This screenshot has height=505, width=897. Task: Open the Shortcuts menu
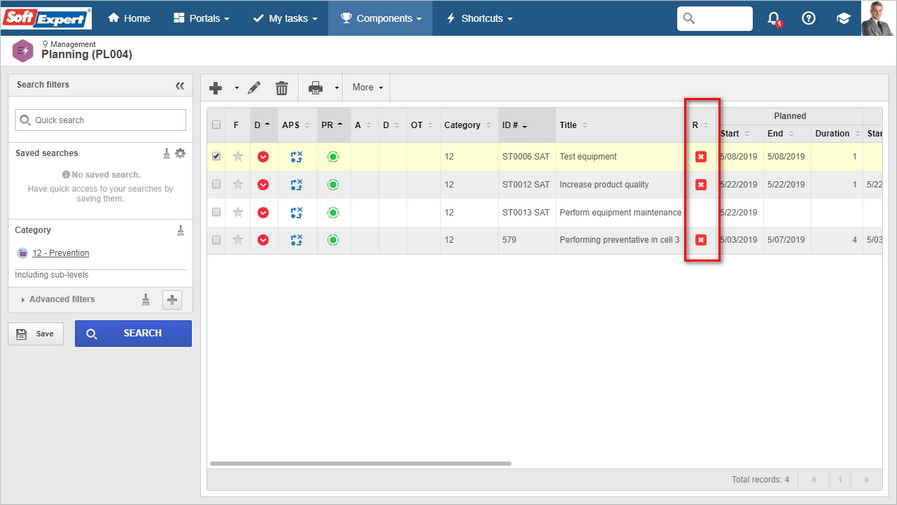pos(479,18)
